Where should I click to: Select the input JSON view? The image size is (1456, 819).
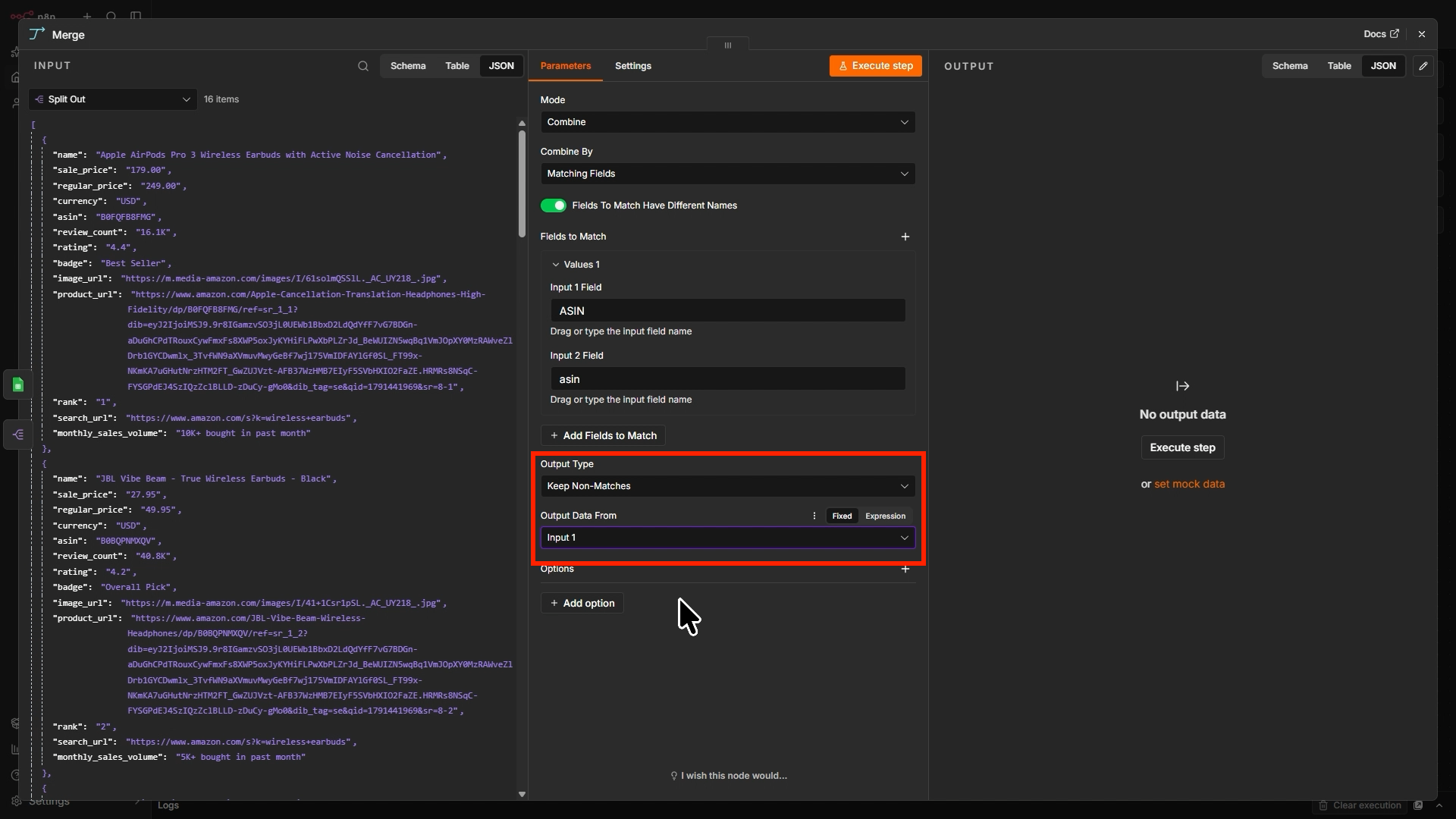point(500,66)
